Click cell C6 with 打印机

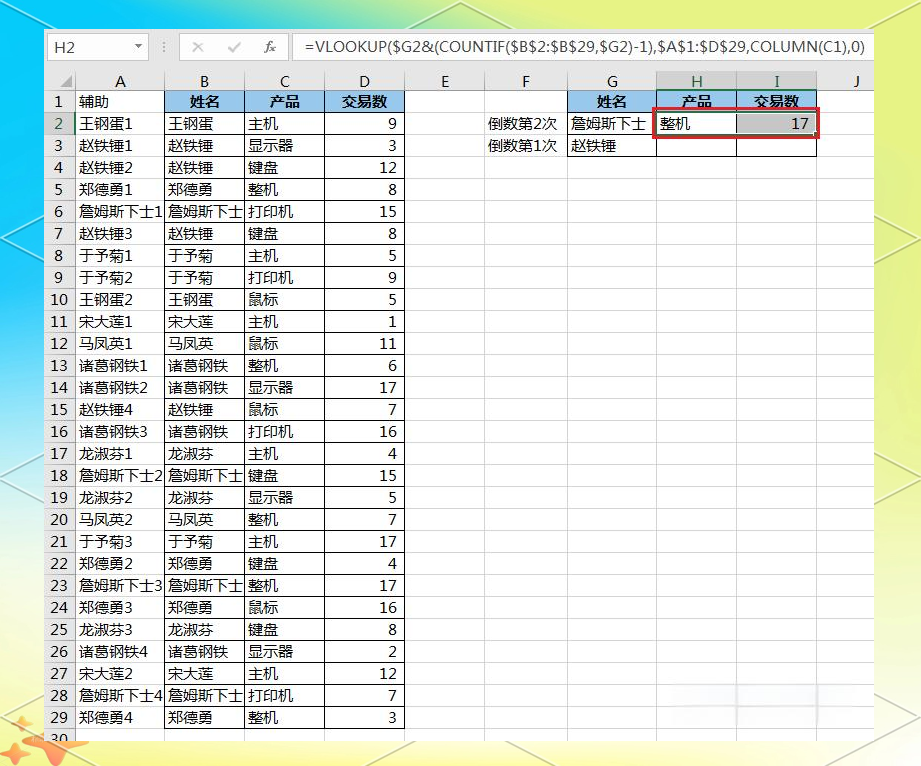coord(284,211)
